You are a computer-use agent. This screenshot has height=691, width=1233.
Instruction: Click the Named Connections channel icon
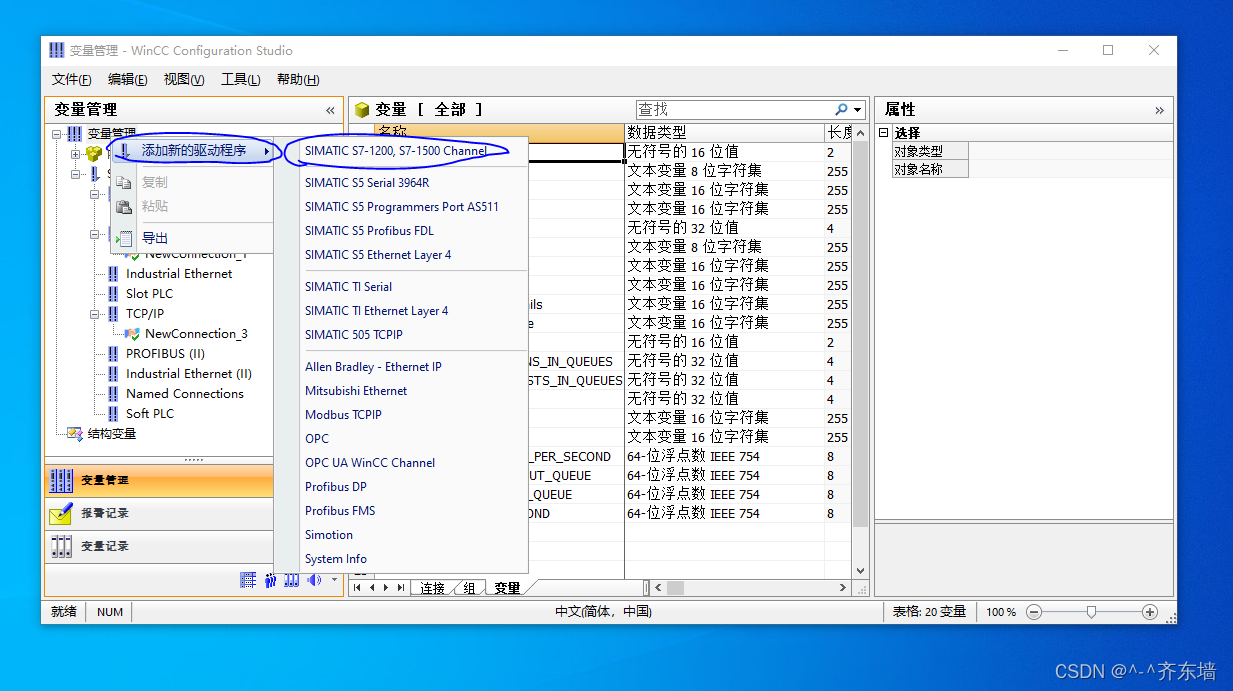(113, 394)
